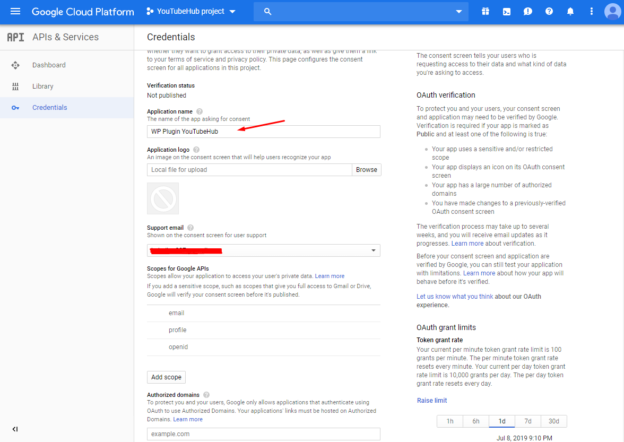Select the 7d time range tab
Viewport: 624px width, 442px height.
[x=528, y=420]
